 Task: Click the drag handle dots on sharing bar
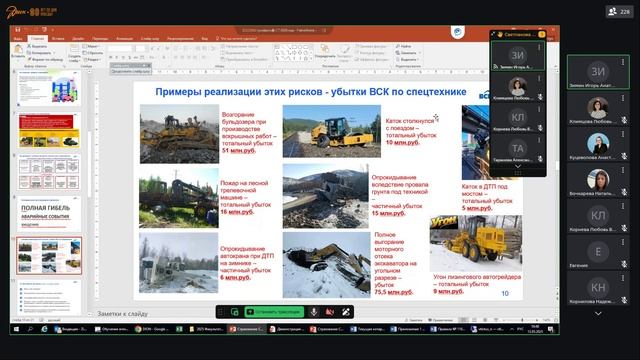pos(221,312)
